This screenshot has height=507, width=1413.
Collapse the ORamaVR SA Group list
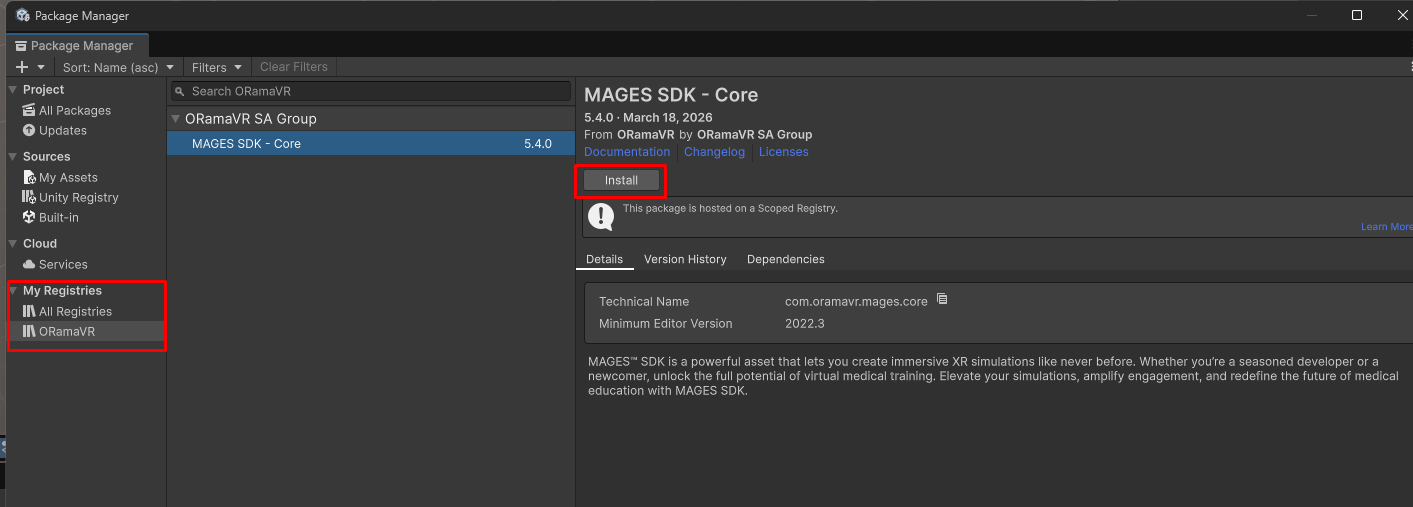(175, 119)
